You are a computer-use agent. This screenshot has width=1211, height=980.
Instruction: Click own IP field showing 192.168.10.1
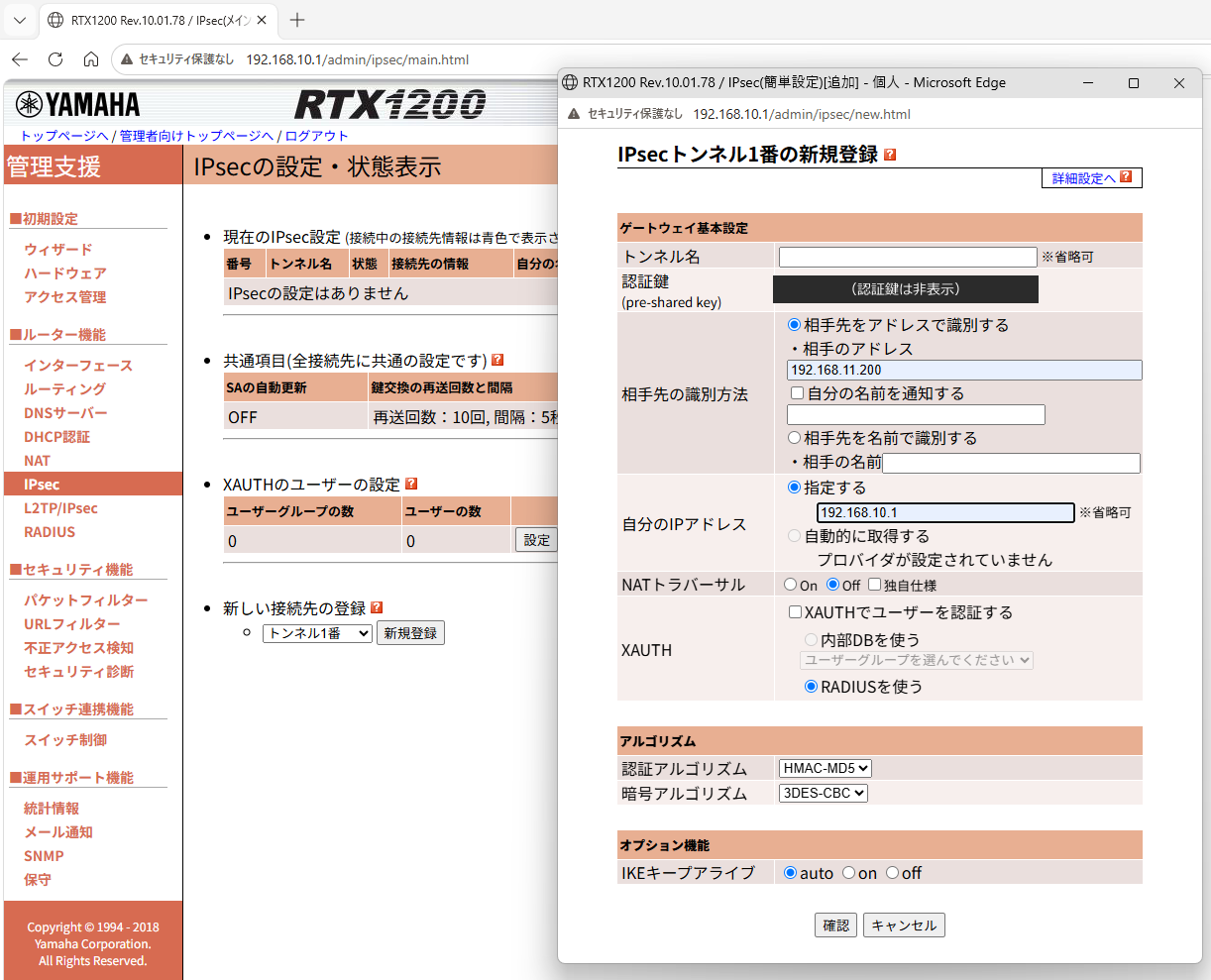pos(945,512)
